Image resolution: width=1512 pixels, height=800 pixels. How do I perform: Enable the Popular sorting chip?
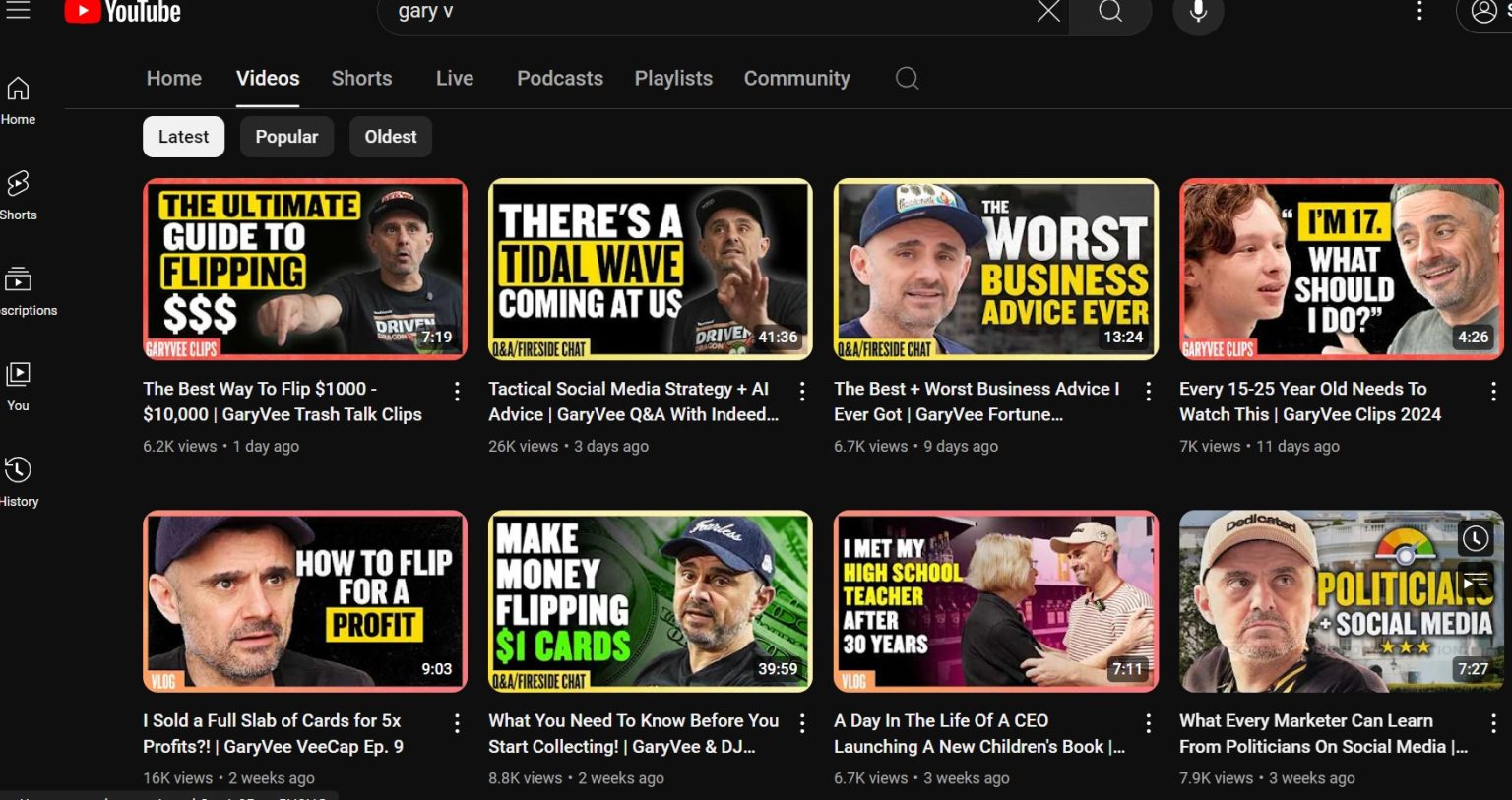coord(286,136)
